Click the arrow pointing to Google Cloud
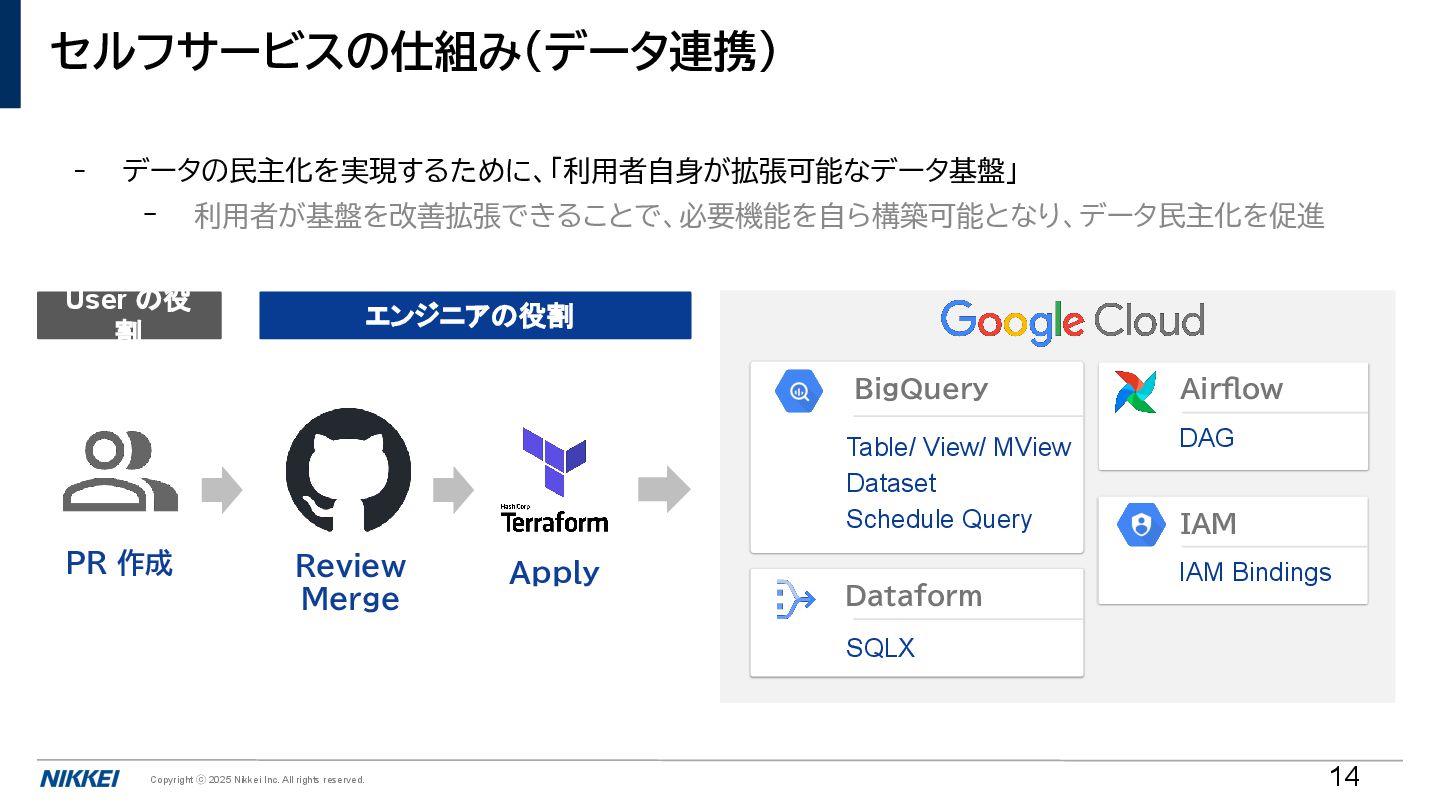1440x810 pixels. [664, 489]
